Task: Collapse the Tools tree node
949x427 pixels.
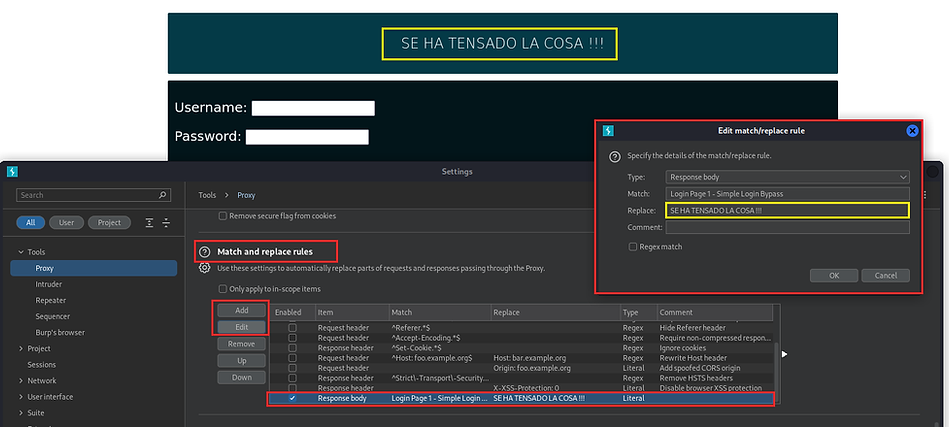Action: [x=21, y=252]
